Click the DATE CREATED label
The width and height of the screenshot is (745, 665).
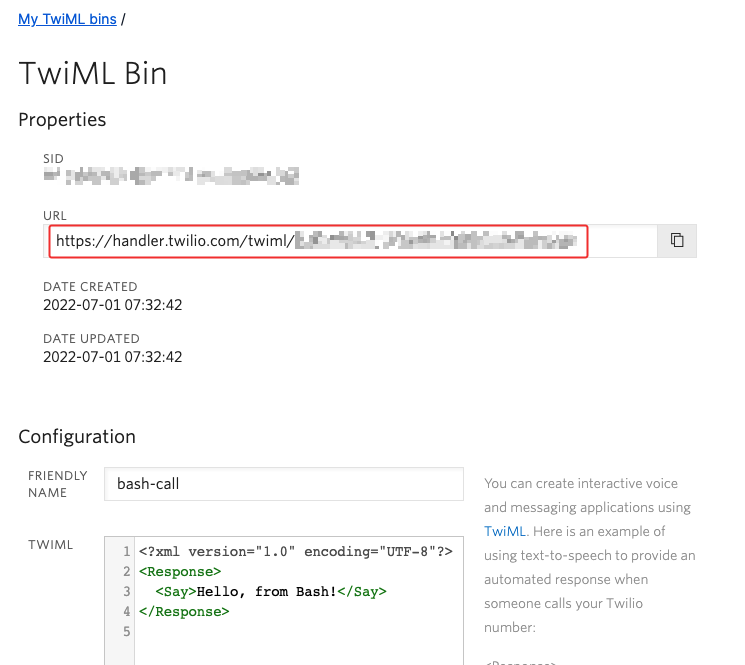(90, 287)
